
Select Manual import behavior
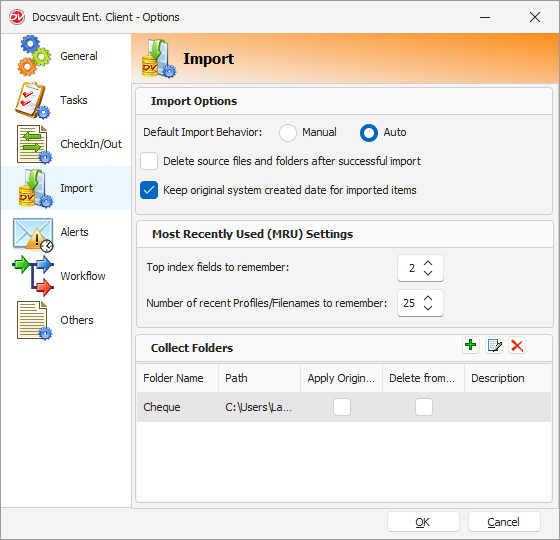[x=288, y=133]
